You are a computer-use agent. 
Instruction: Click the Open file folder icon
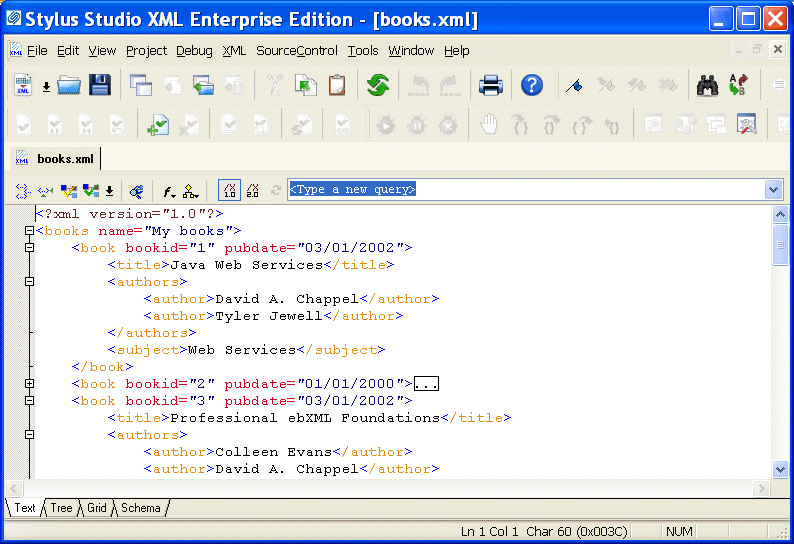pos(68,86)
